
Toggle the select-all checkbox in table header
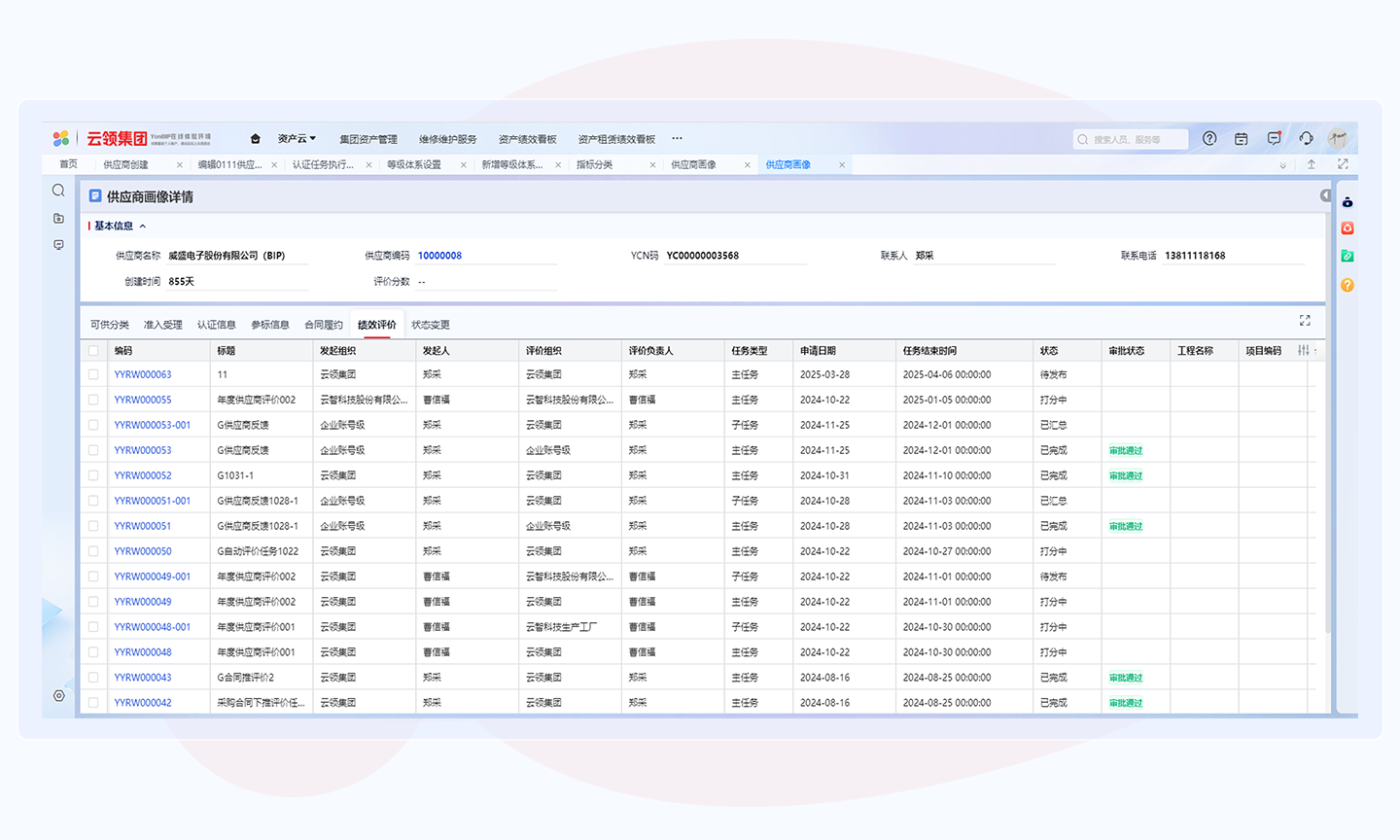pyautogui.click(x=93, y=351)
